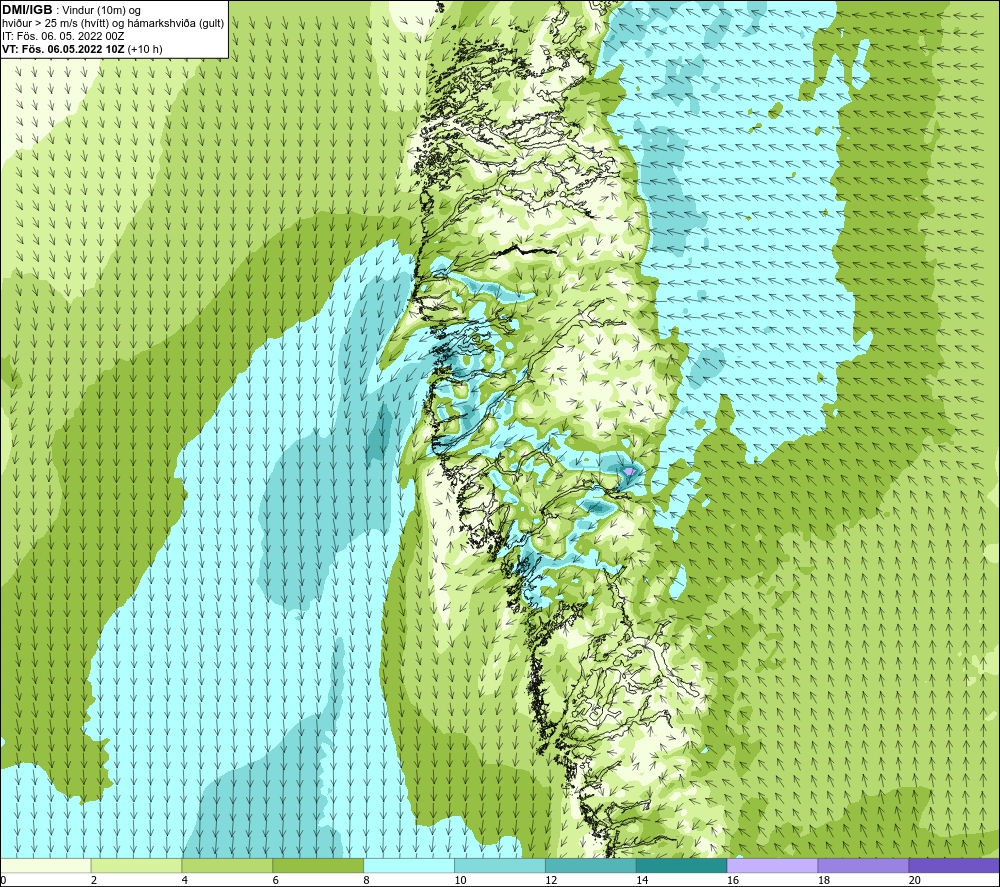Screen dimensions: 1000x887
Task: Click the 'DMI/IGB' title text
Action: [27, 10]
